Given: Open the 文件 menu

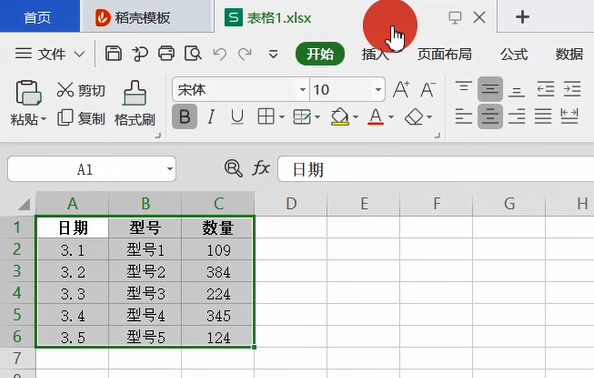Looking at the screenshot, I should [49, 54].
